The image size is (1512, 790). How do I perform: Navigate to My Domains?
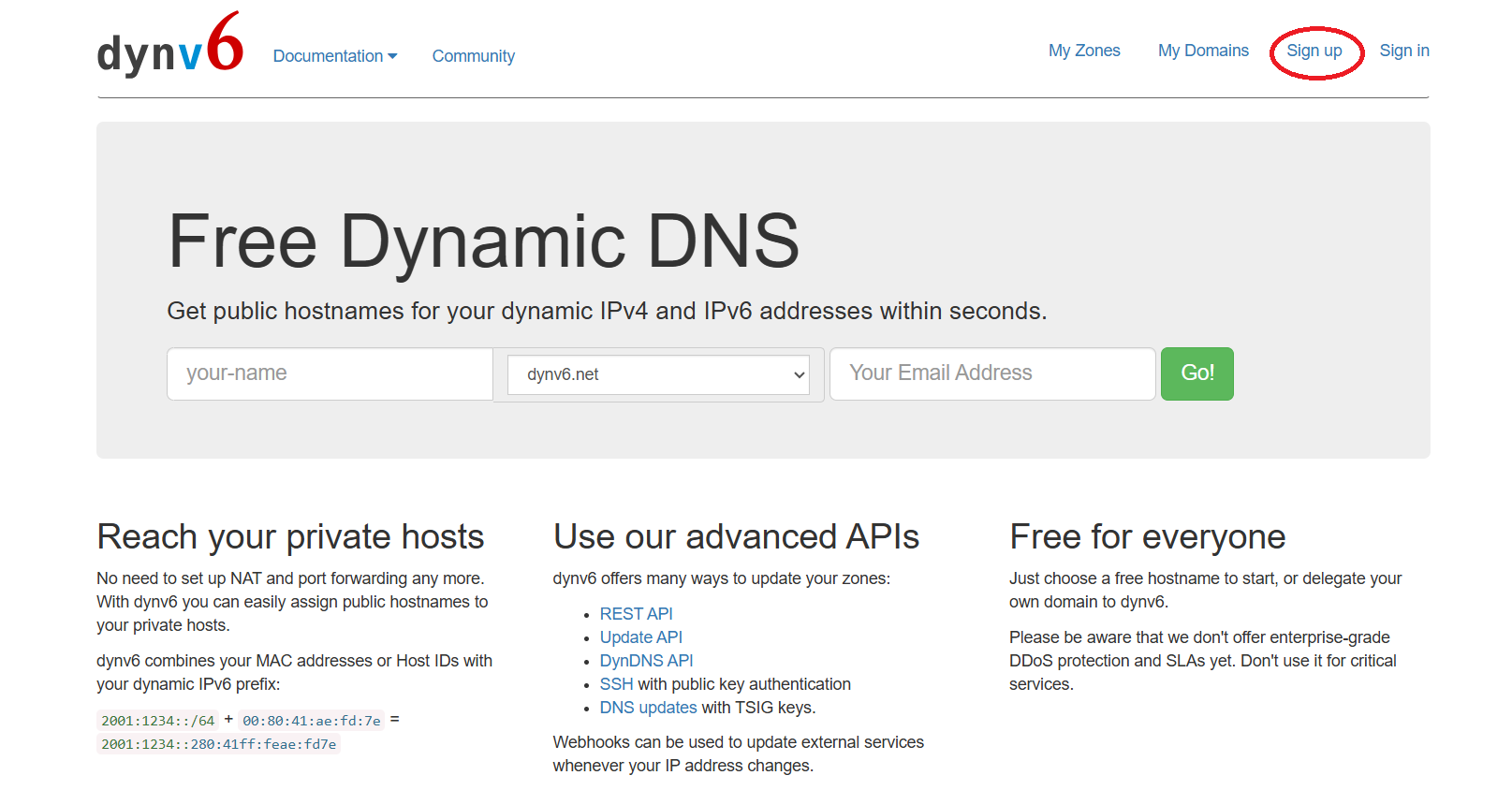tap(1202, 51)
